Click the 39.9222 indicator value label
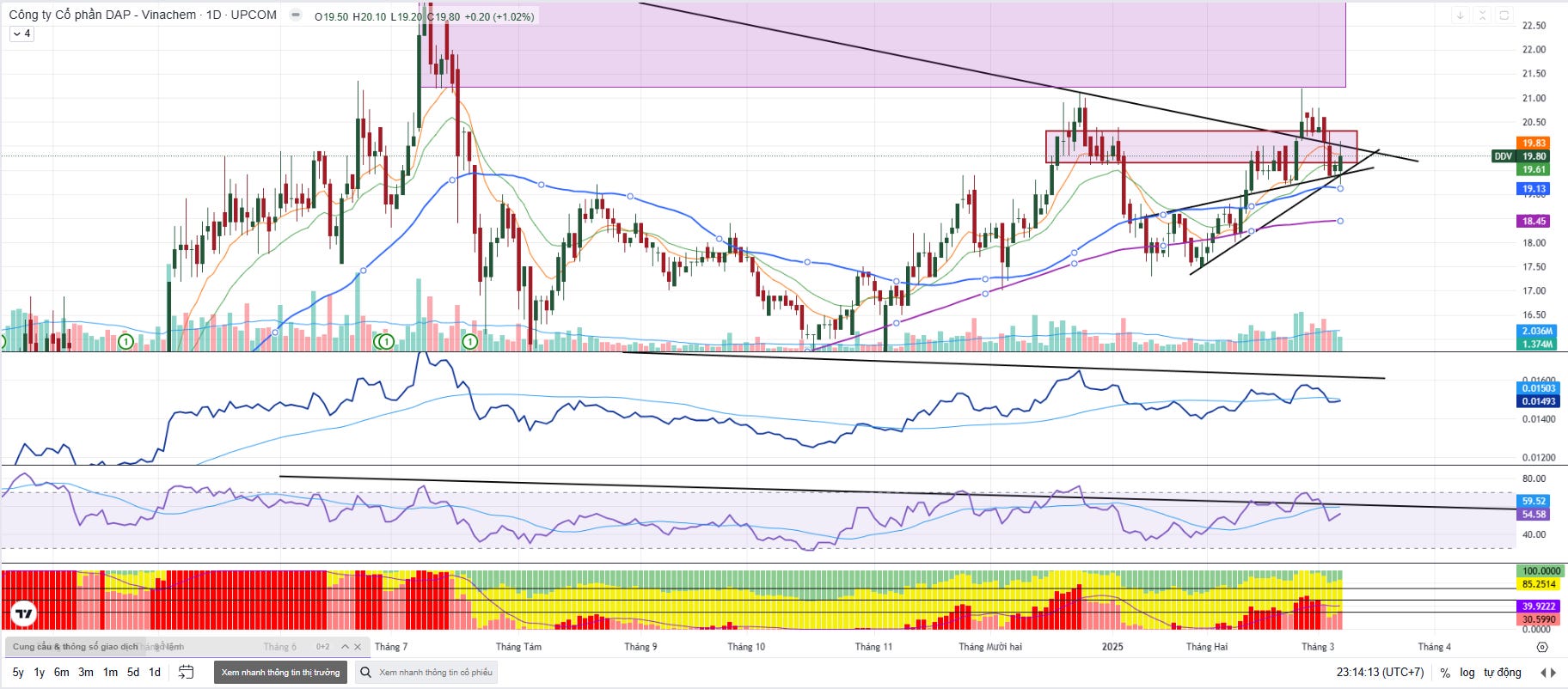 click(x=1539, y=606)
